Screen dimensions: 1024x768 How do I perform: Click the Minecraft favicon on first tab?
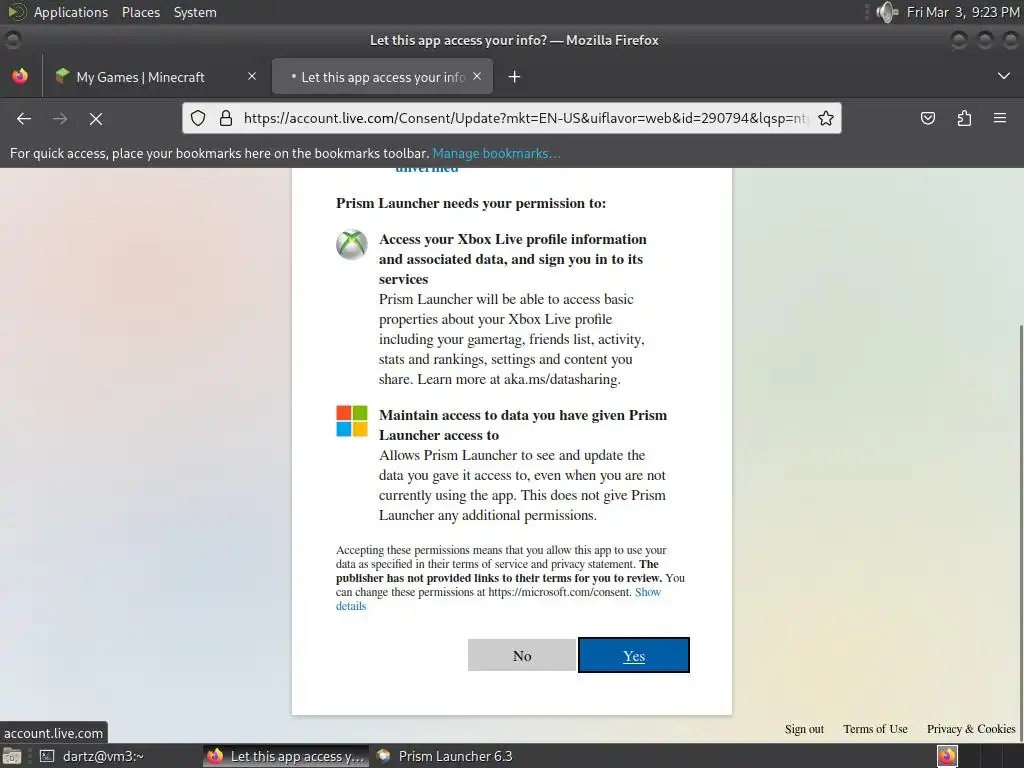click(x=63, y=76)
